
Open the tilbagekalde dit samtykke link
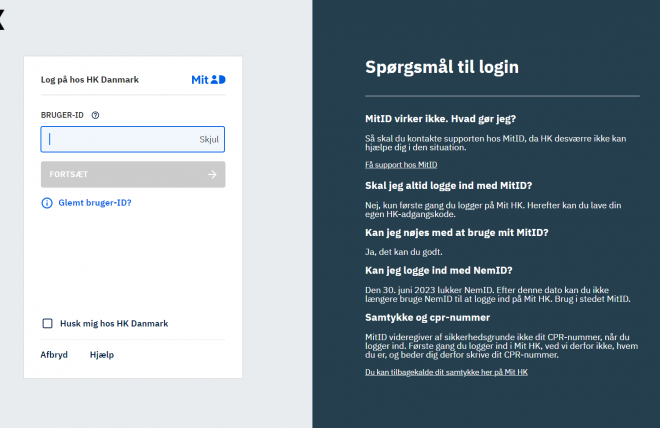[446, 372]
